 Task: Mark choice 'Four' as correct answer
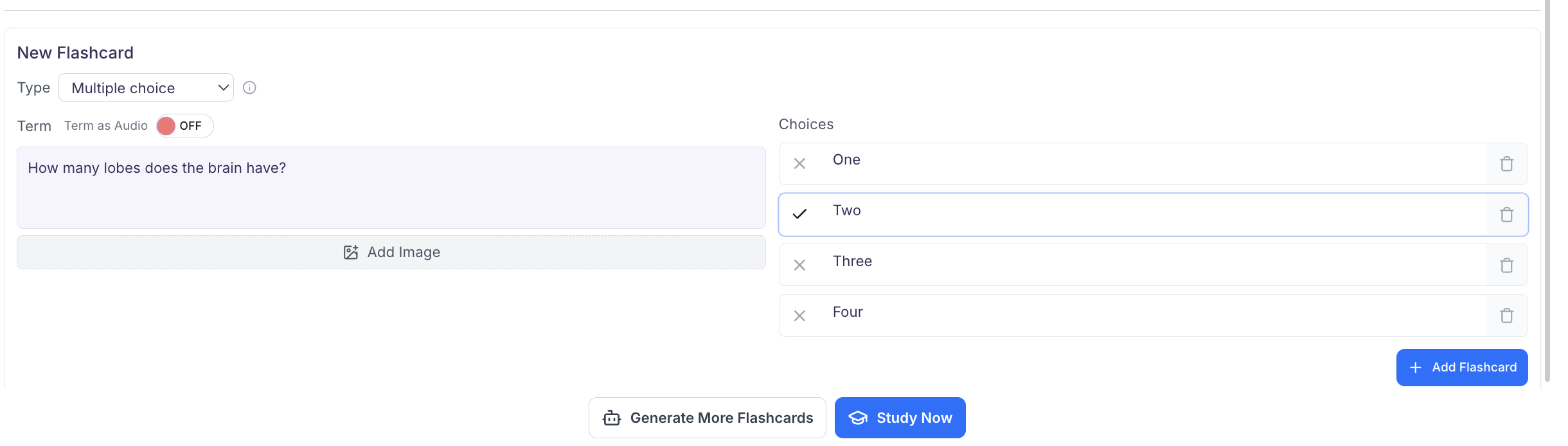pyautogui.click(x=799, y=316)
